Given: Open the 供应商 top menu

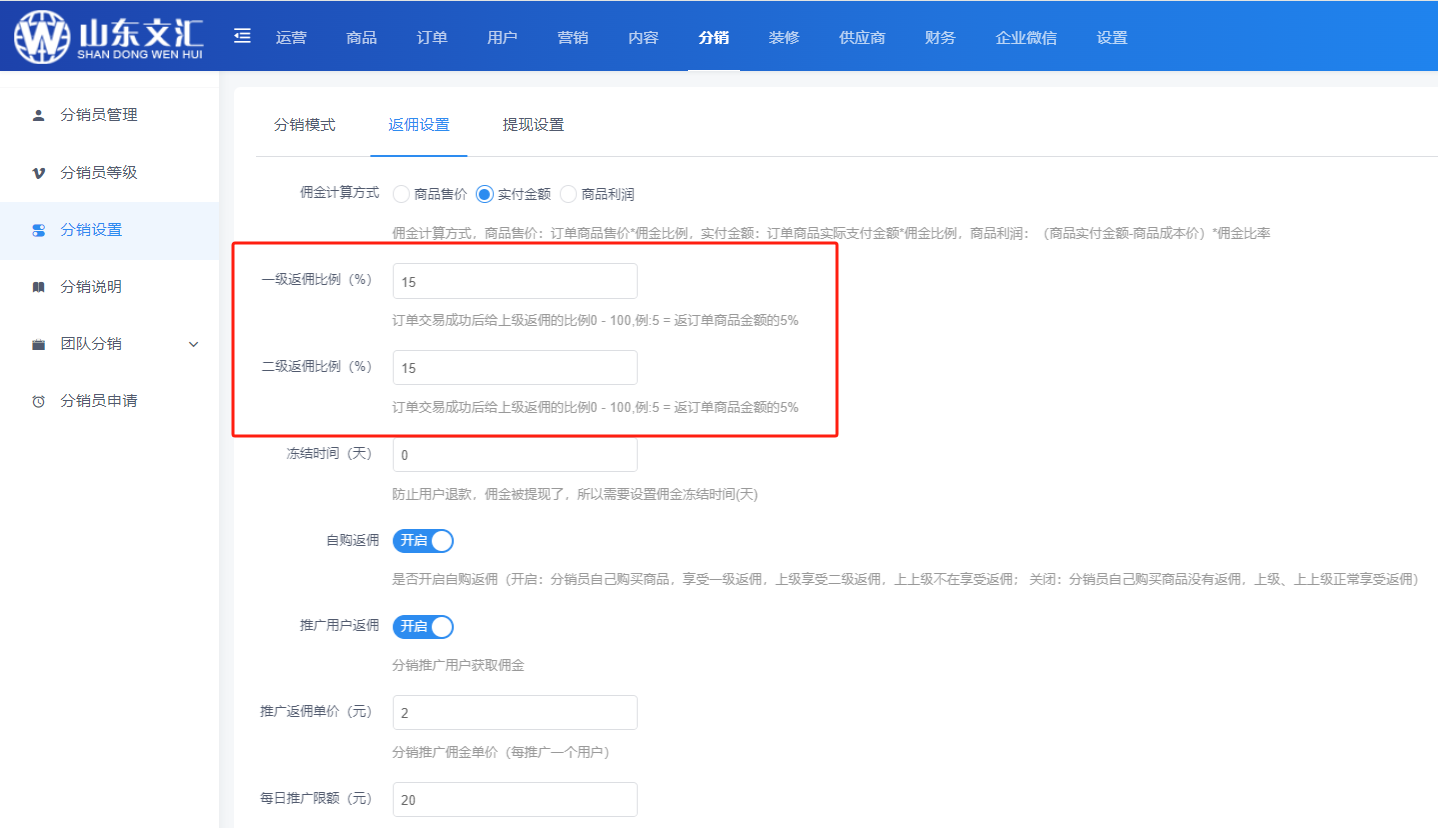Looking at the screenshot, I should (862, 38).
